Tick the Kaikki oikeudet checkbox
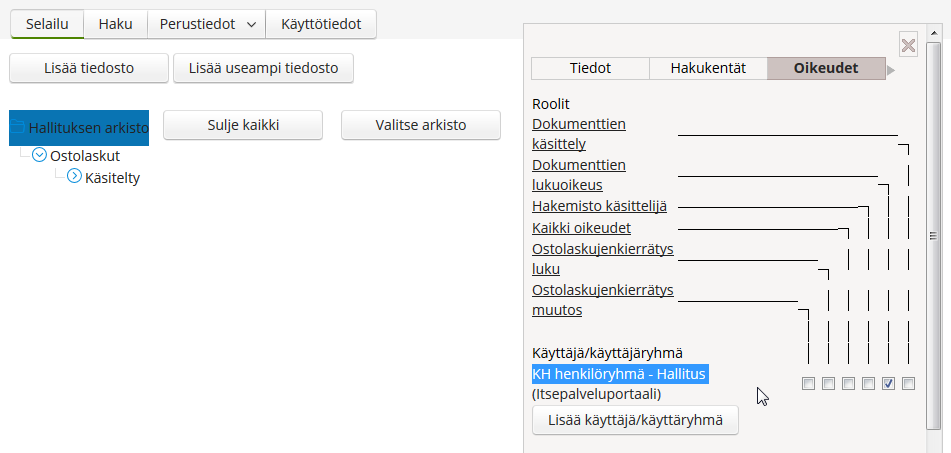 point(848,383)
